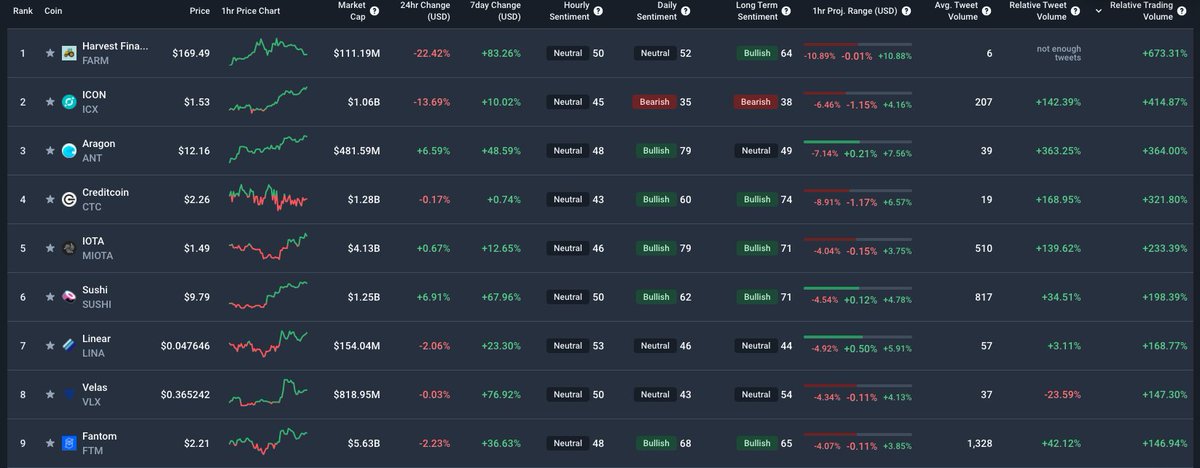
Task: Click the Velas VLX coin logo
Action: (70, 394)
